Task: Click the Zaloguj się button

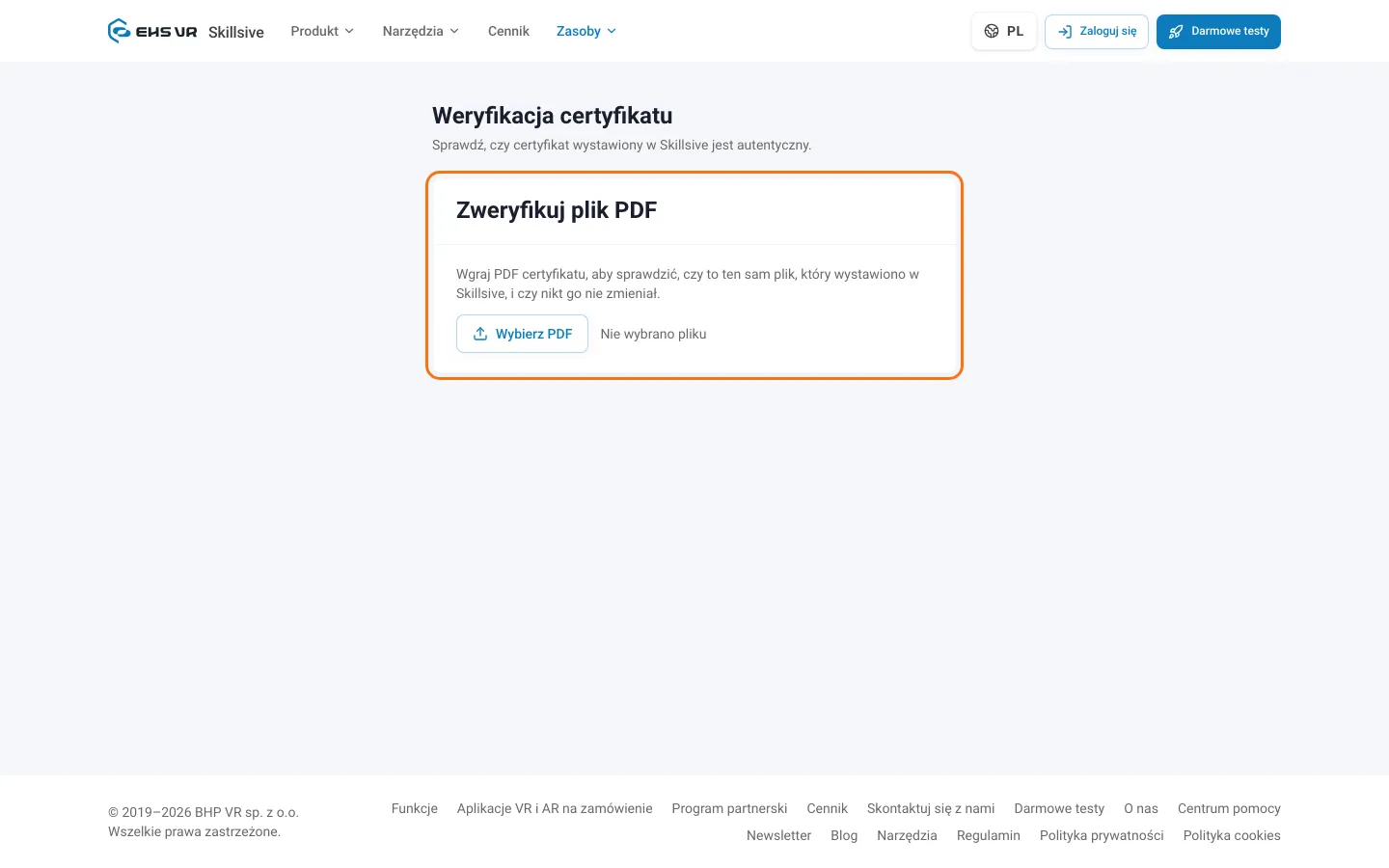Action: 1097,32
